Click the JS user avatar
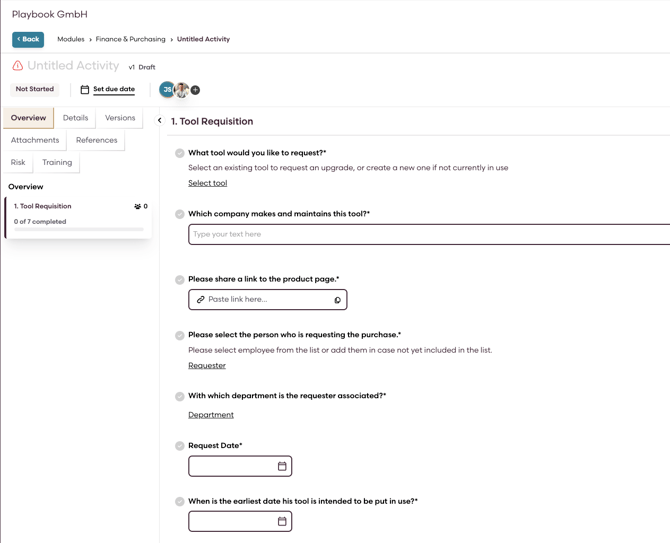 pos(167,90)
